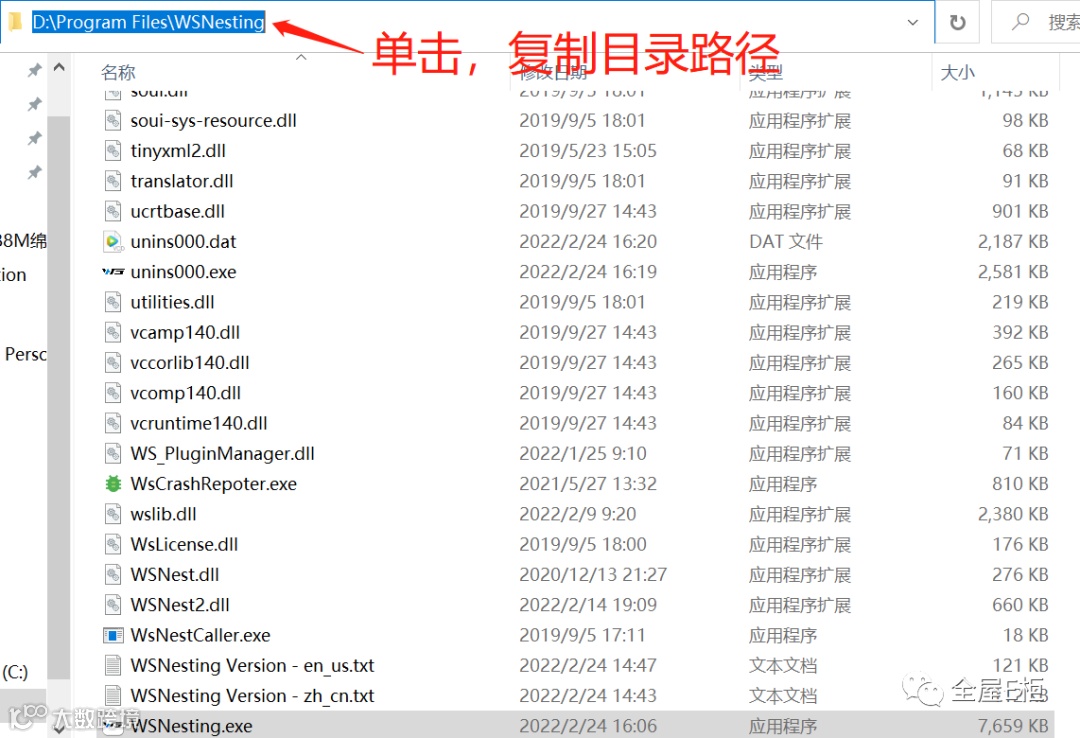This screenshot has width=1080, height=738.
Task: Open the address bar history dropdown
Action: [x=913, y=23]
